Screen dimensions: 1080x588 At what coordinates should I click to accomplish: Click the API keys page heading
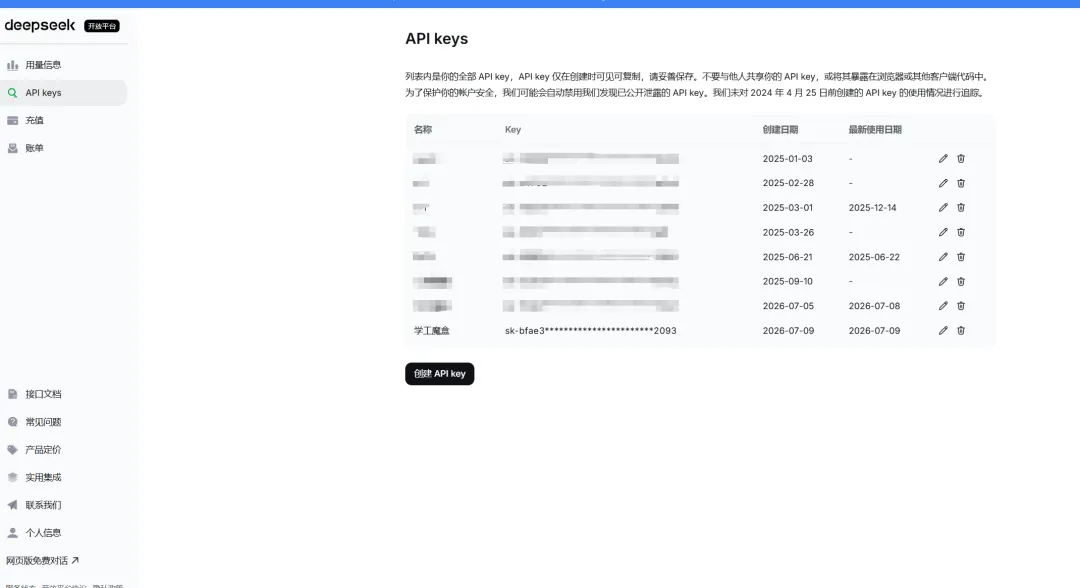tap(437, 39)
